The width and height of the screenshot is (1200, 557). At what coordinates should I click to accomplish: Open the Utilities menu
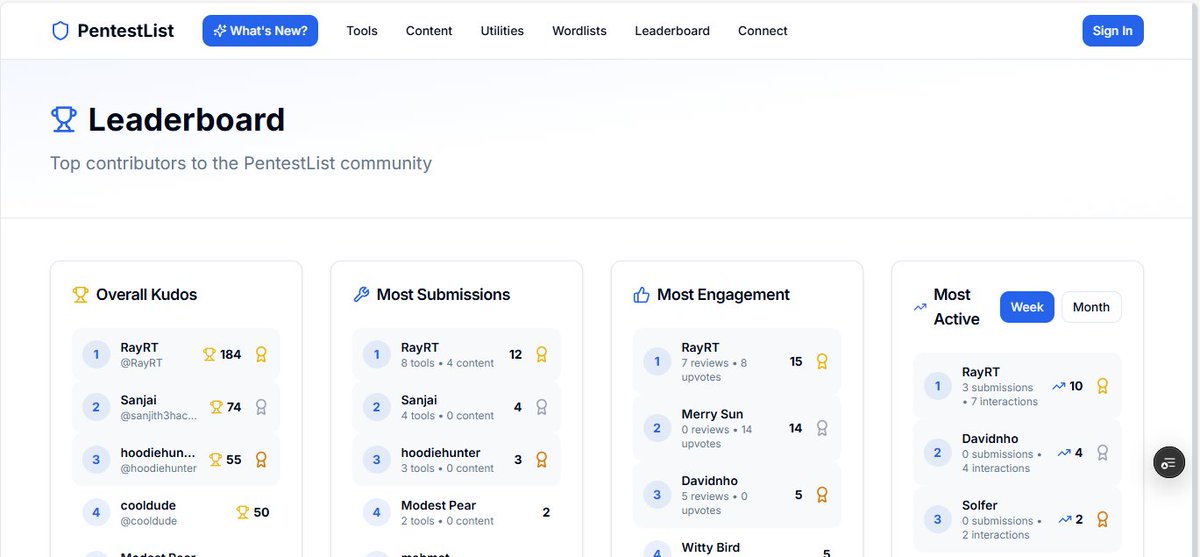click(502, 31)
